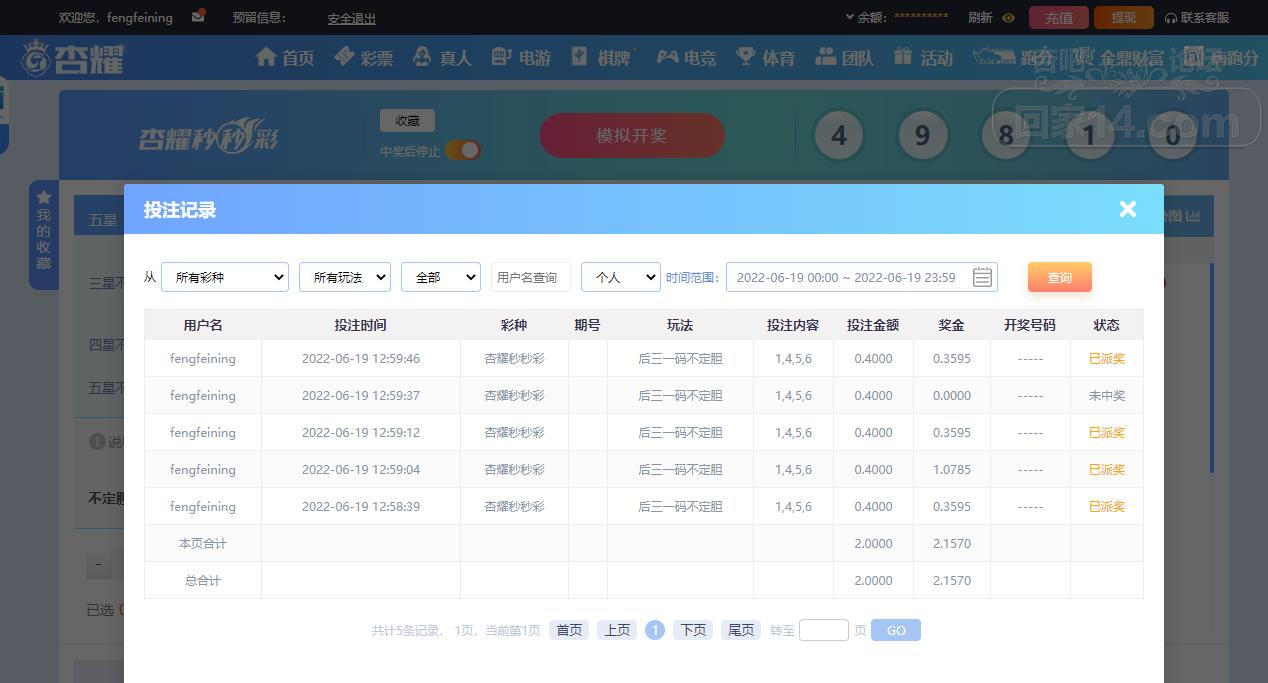Close the 投注记录 dialog with X
Screen dimensions: 1268x683
[x=1127, y=209]
